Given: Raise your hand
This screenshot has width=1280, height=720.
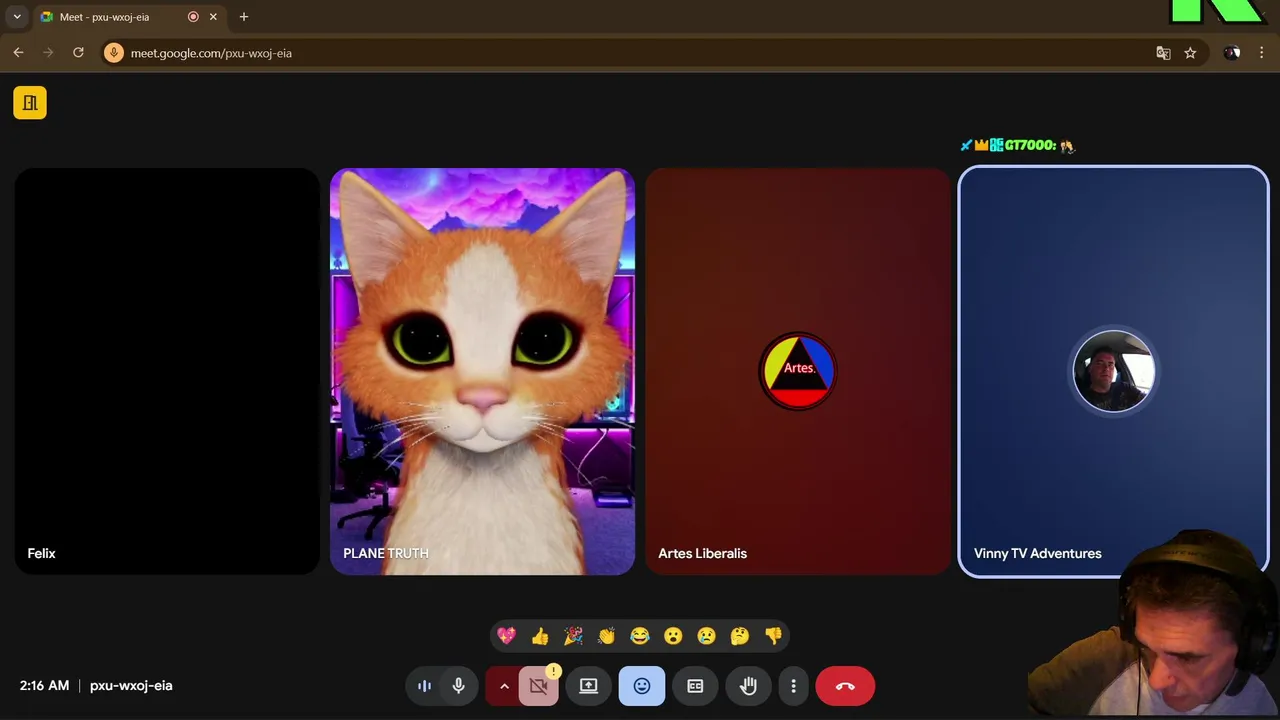Looking at the screenshot, I should [x=748, y=686].
